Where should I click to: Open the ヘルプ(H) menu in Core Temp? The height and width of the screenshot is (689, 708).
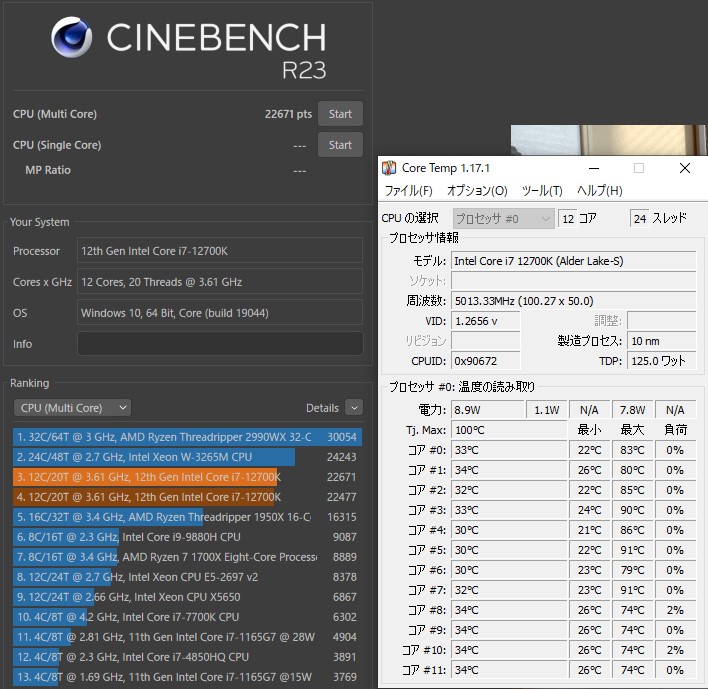click(x=599, y=191)
